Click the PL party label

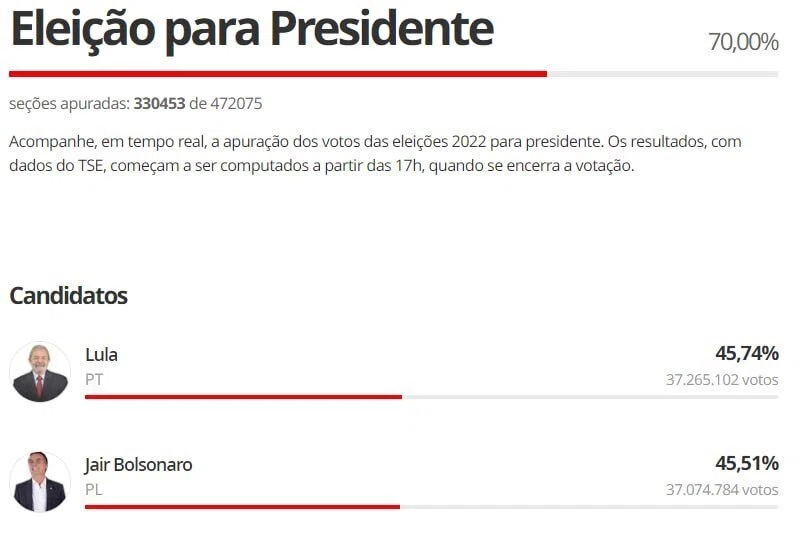pyautogui.click(x=94, y=489)
